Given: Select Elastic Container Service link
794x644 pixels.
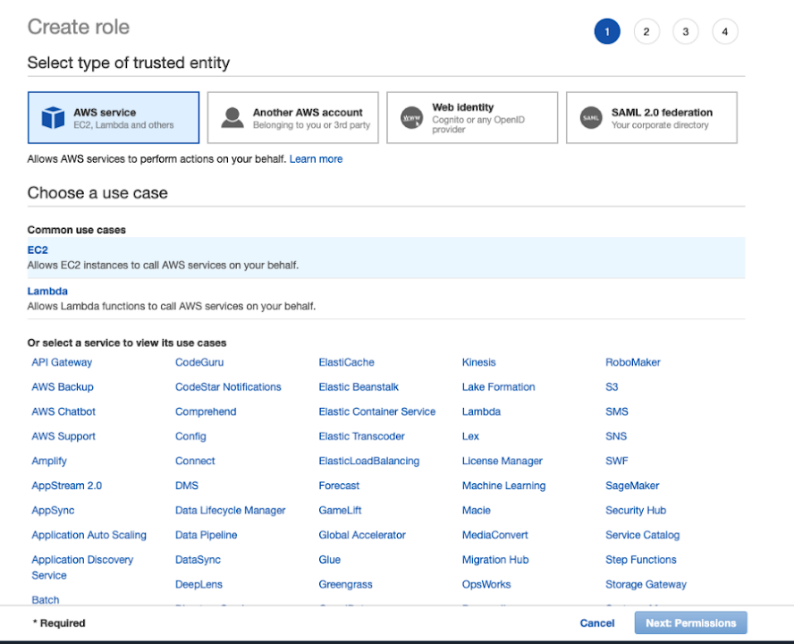Looking at the screenshot, I should pyautogui.click(x=377, y=412).
